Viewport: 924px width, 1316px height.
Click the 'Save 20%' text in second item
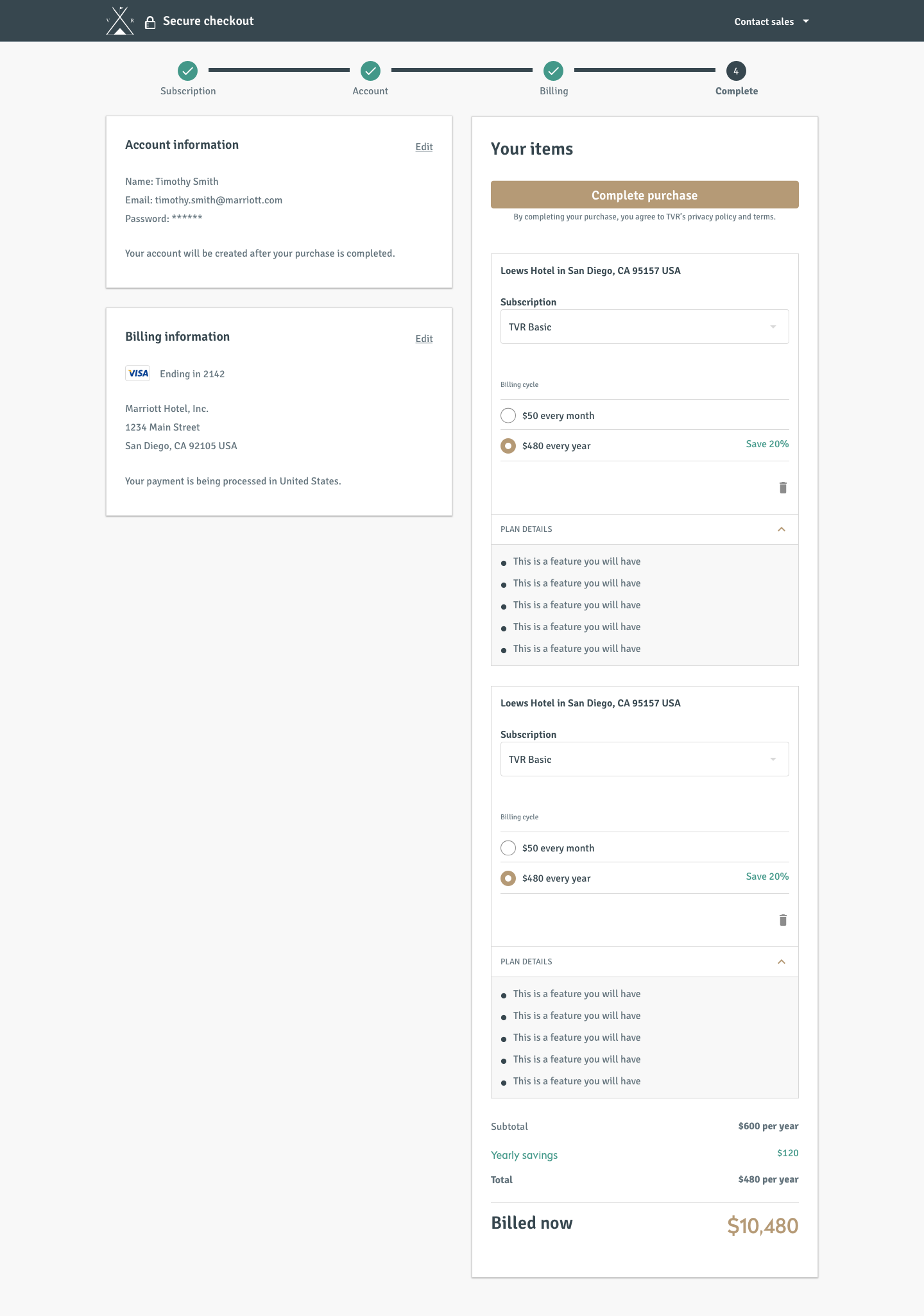coord(767,876)
